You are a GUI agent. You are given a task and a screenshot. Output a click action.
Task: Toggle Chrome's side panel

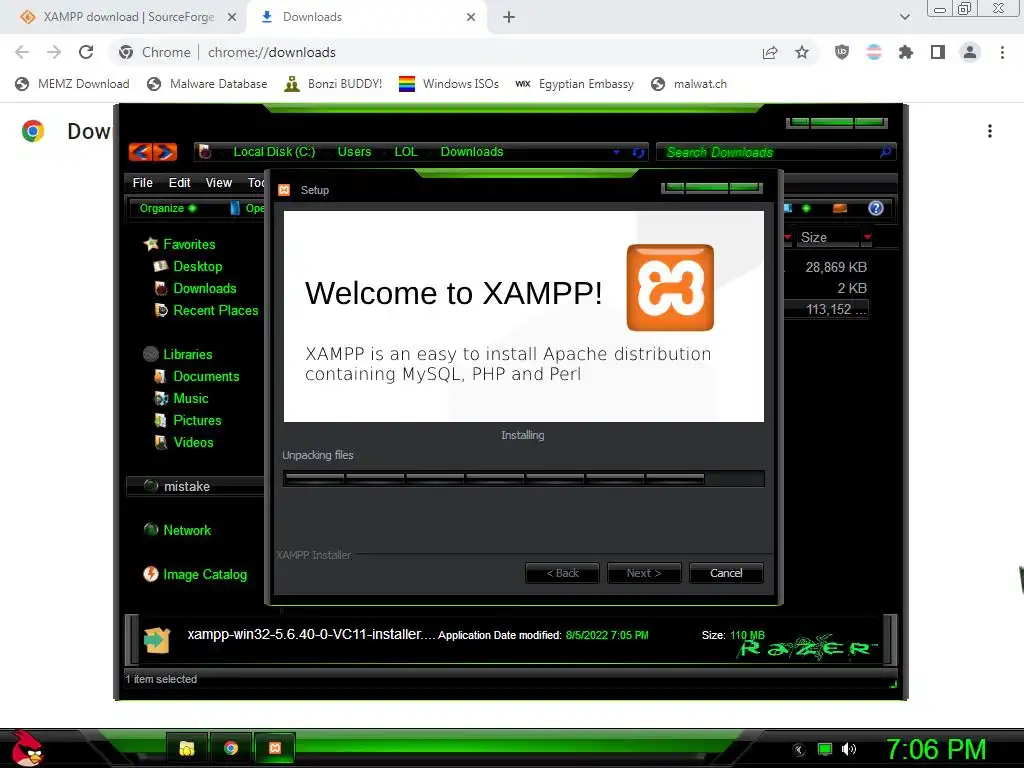938,52
